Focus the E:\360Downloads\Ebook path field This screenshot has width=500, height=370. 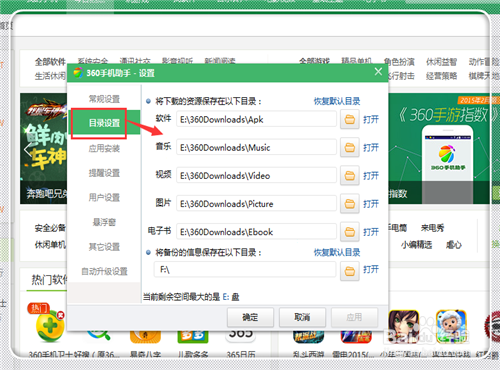[256, 232]
